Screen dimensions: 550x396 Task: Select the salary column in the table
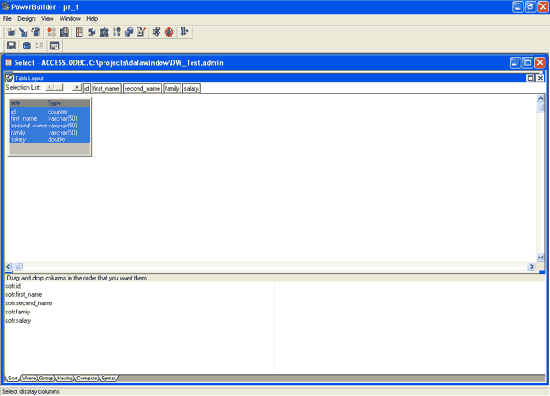pos(50,140)
